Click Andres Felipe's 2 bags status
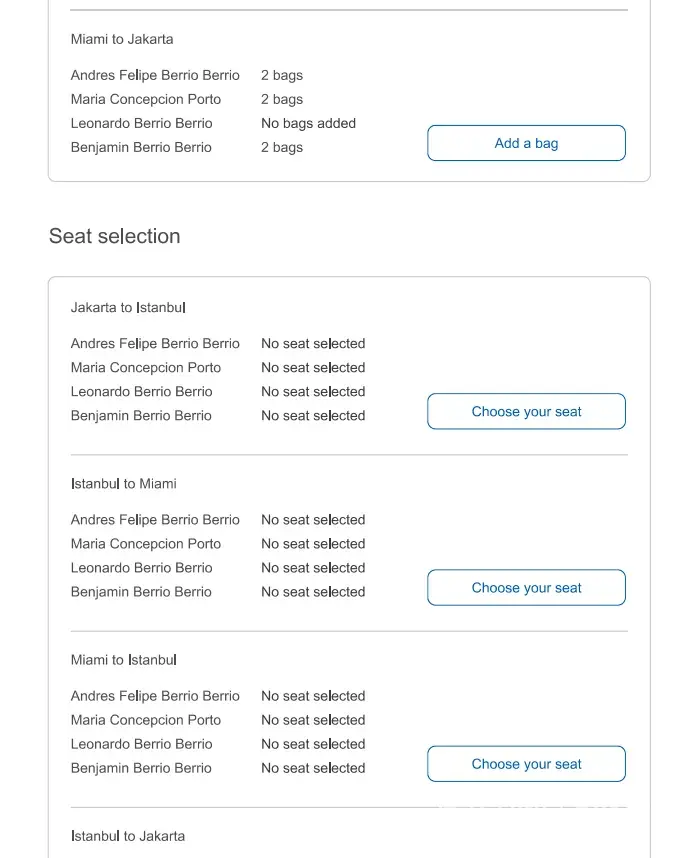Screen dimensions: 700x858 coord(282,76)
